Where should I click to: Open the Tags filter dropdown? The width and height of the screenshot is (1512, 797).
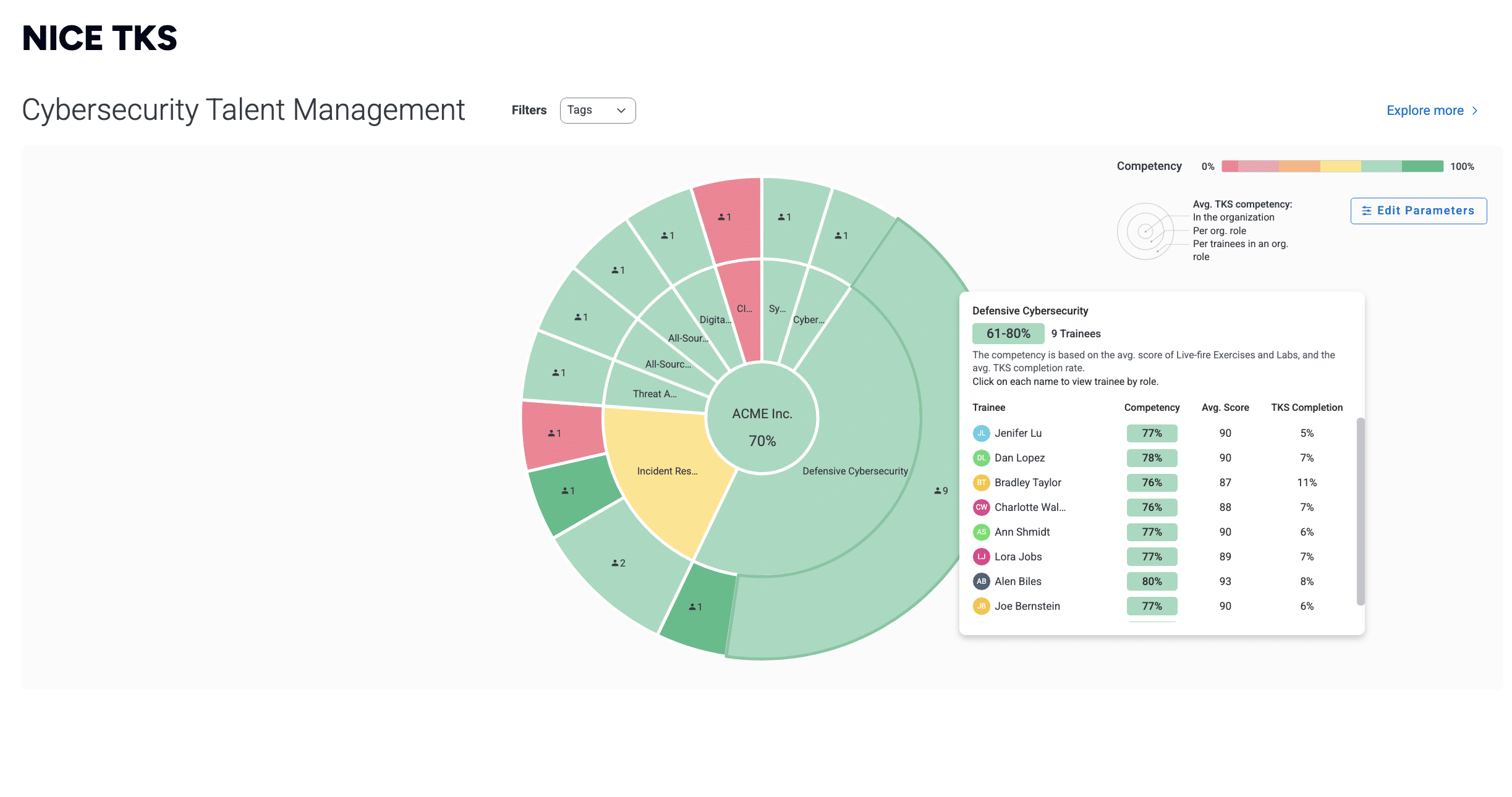pyautogui.click(x=597, y=111)
